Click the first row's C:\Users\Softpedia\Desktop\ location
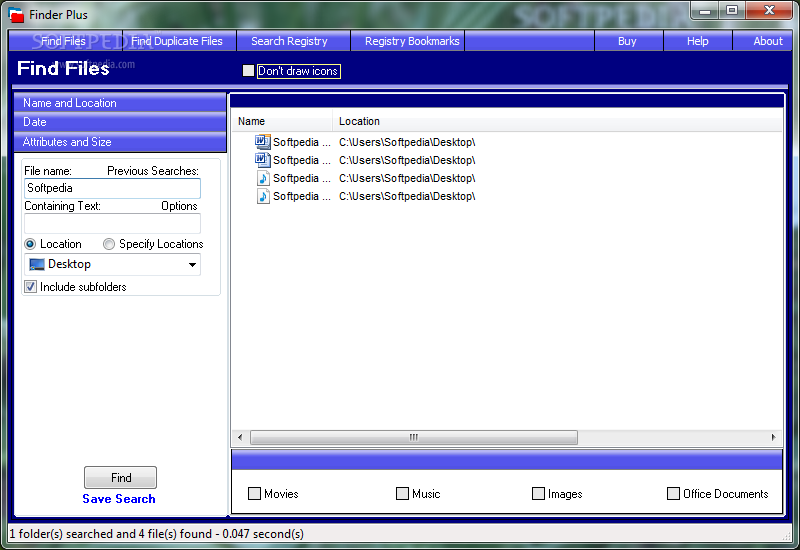The width and height of the screenshot is (800, 550). (407, 142)
